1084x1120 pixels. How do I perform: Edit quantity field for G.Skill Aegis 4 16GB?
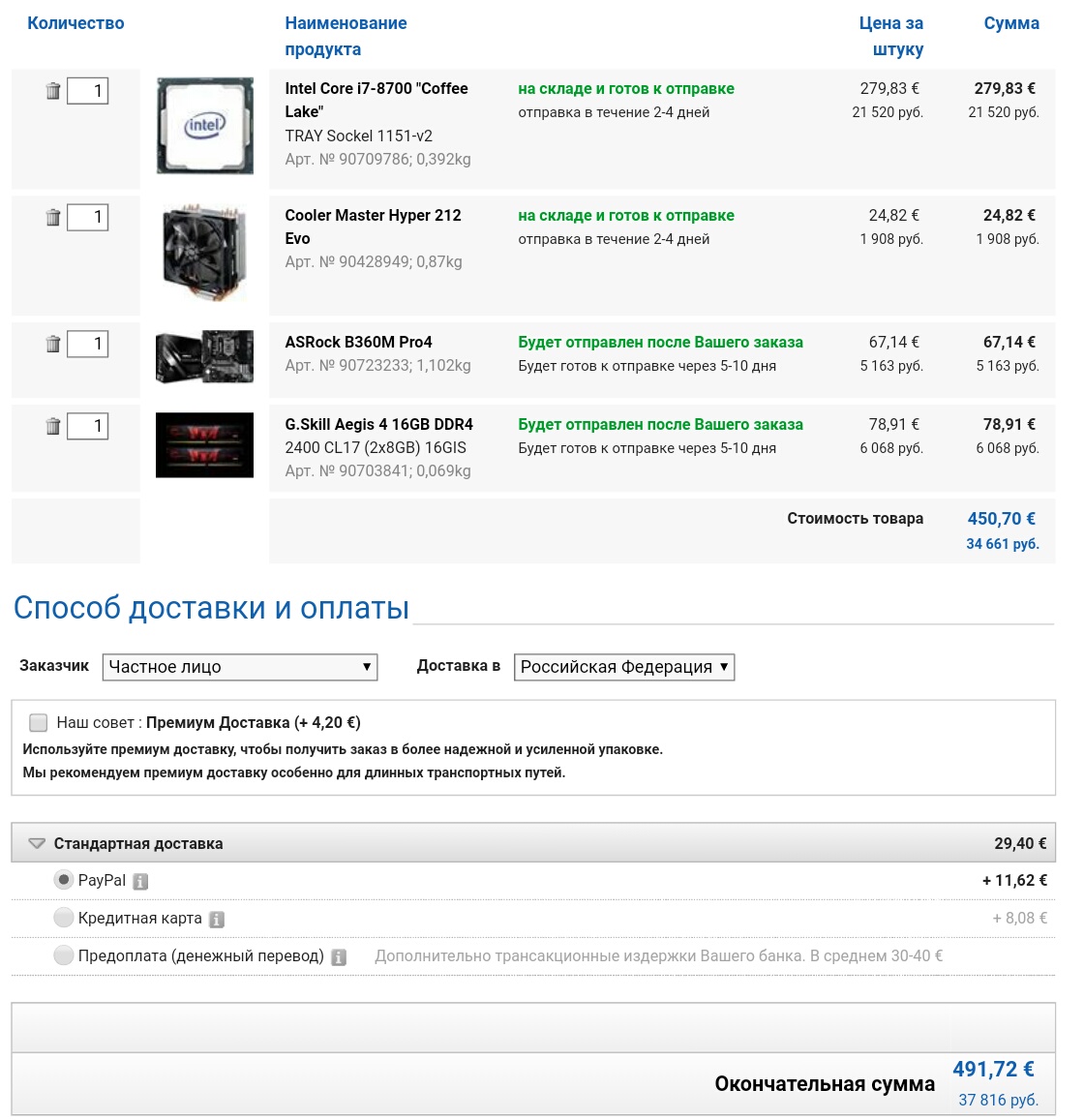[87, 427]
